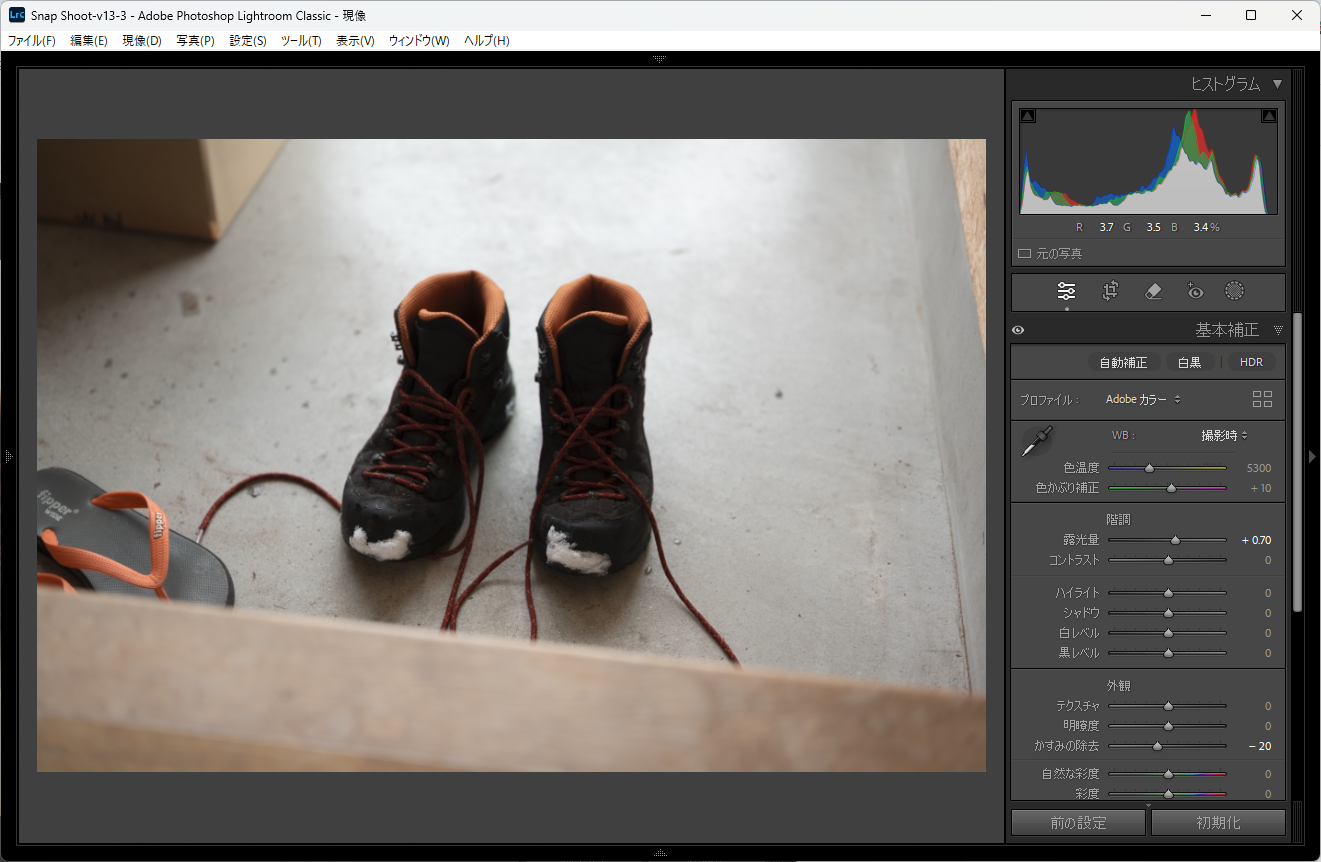Screen dimensions: 1321x862
Task: Collapse the ヒストグラム panel
Action: click(x=1277, y=84)
